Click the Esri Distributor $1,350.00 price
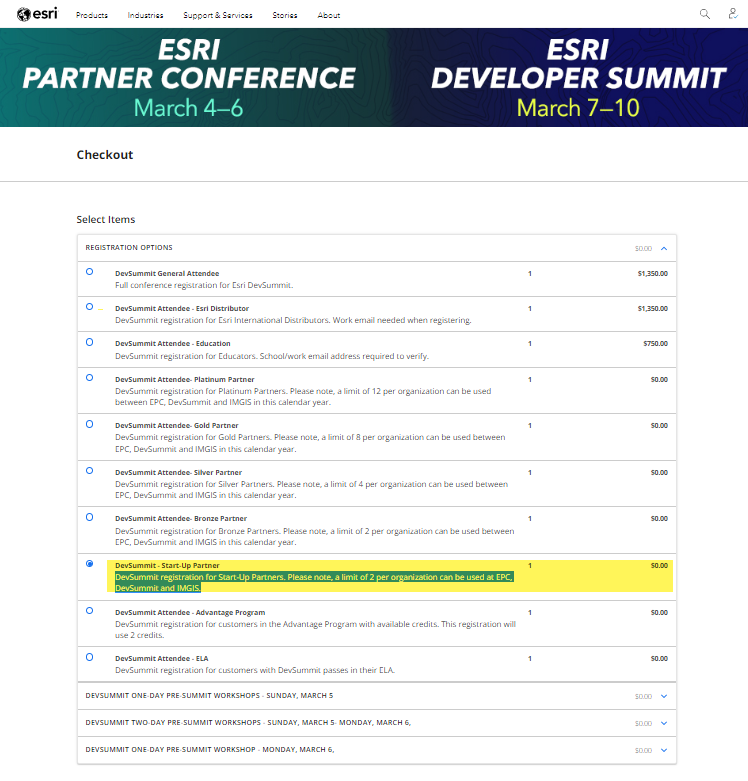Viewport: 748px width, 781px height. click(x=652, y=308)
